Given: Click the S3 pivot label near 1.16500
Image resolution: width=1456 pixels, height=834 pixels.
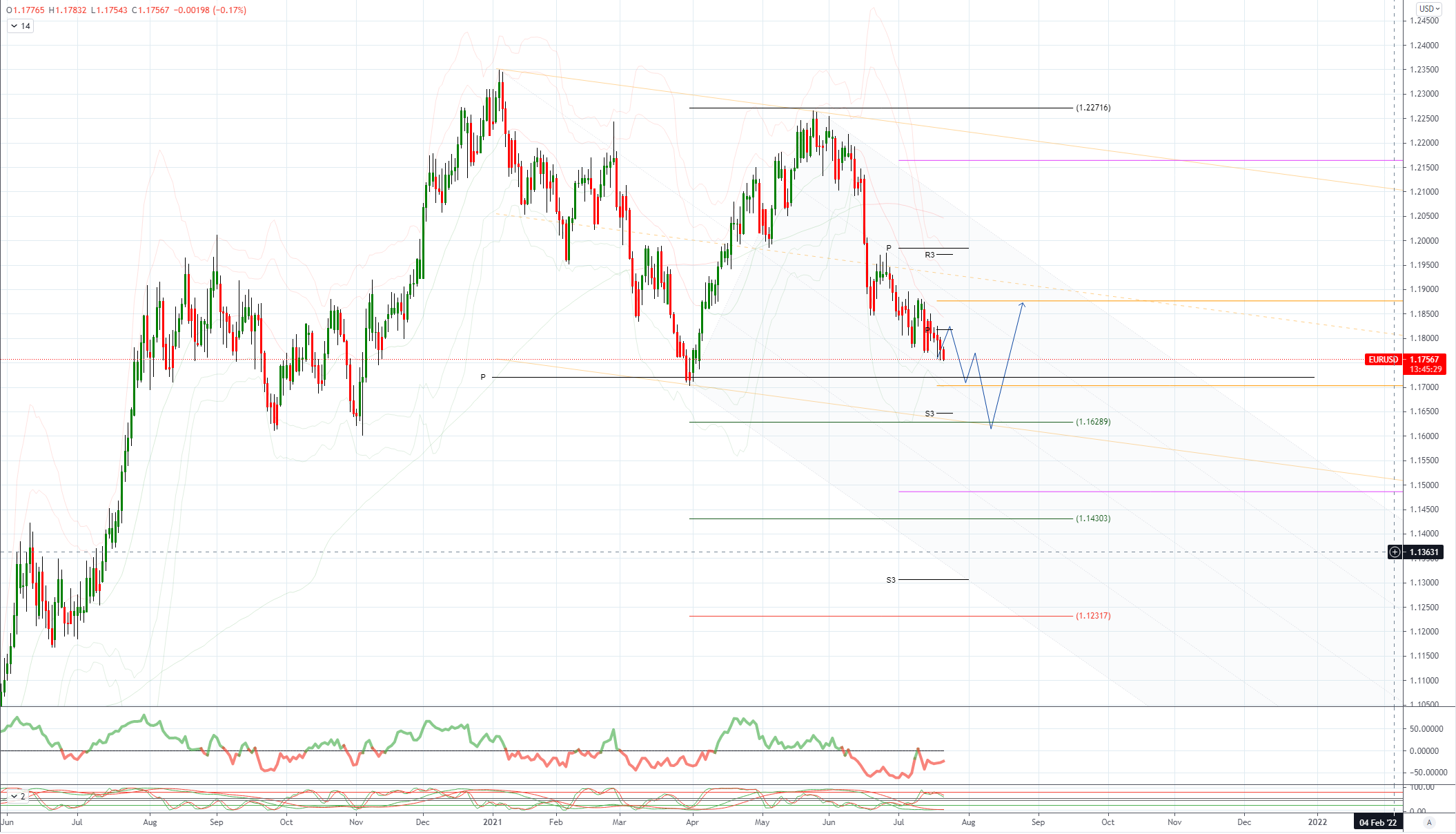Looking at the screenshot, I should (x=929, y=414).
